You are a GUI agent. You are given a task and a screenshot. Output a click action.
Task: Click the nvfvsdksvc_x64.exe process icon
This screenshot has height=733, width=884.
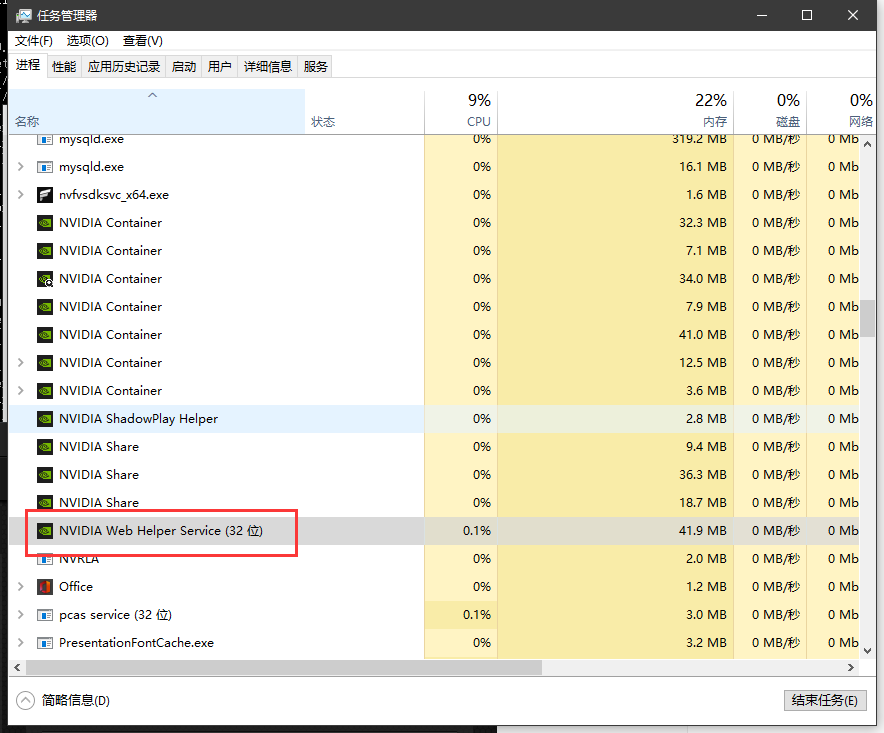45,195
